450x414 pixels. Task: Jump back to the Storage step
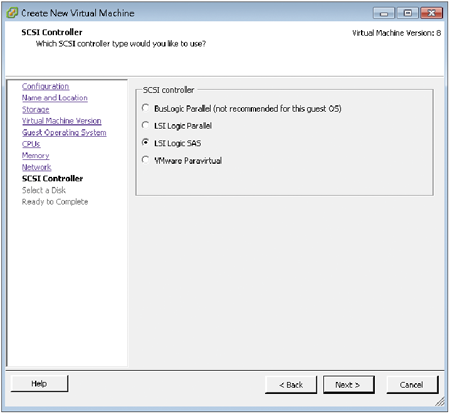click(x=35, y=110)
